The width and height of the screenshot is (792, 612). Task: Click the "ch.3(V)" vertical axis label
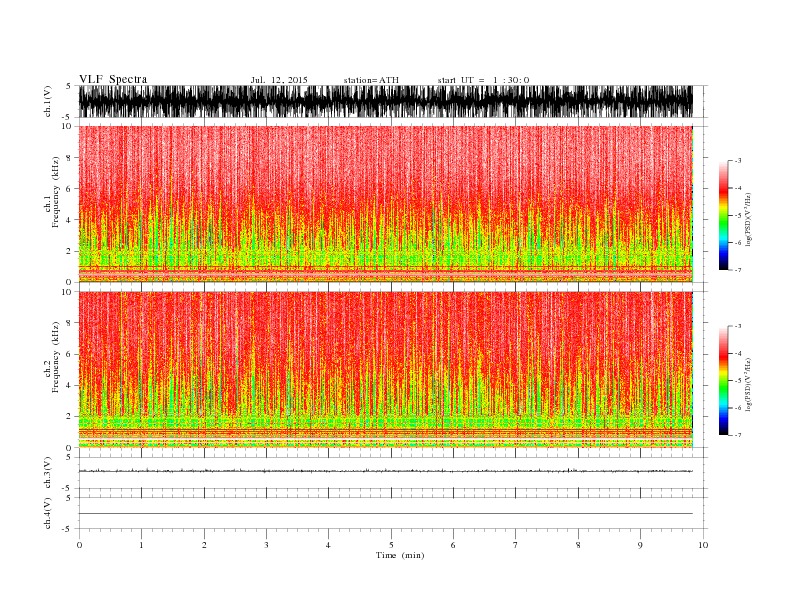pos(48,473)
